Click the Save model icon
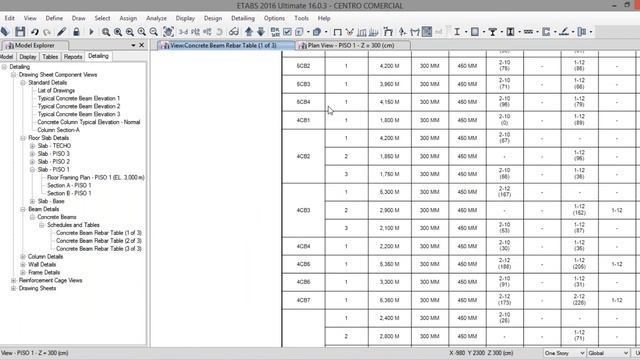640x360 pixels. (20, 31)
